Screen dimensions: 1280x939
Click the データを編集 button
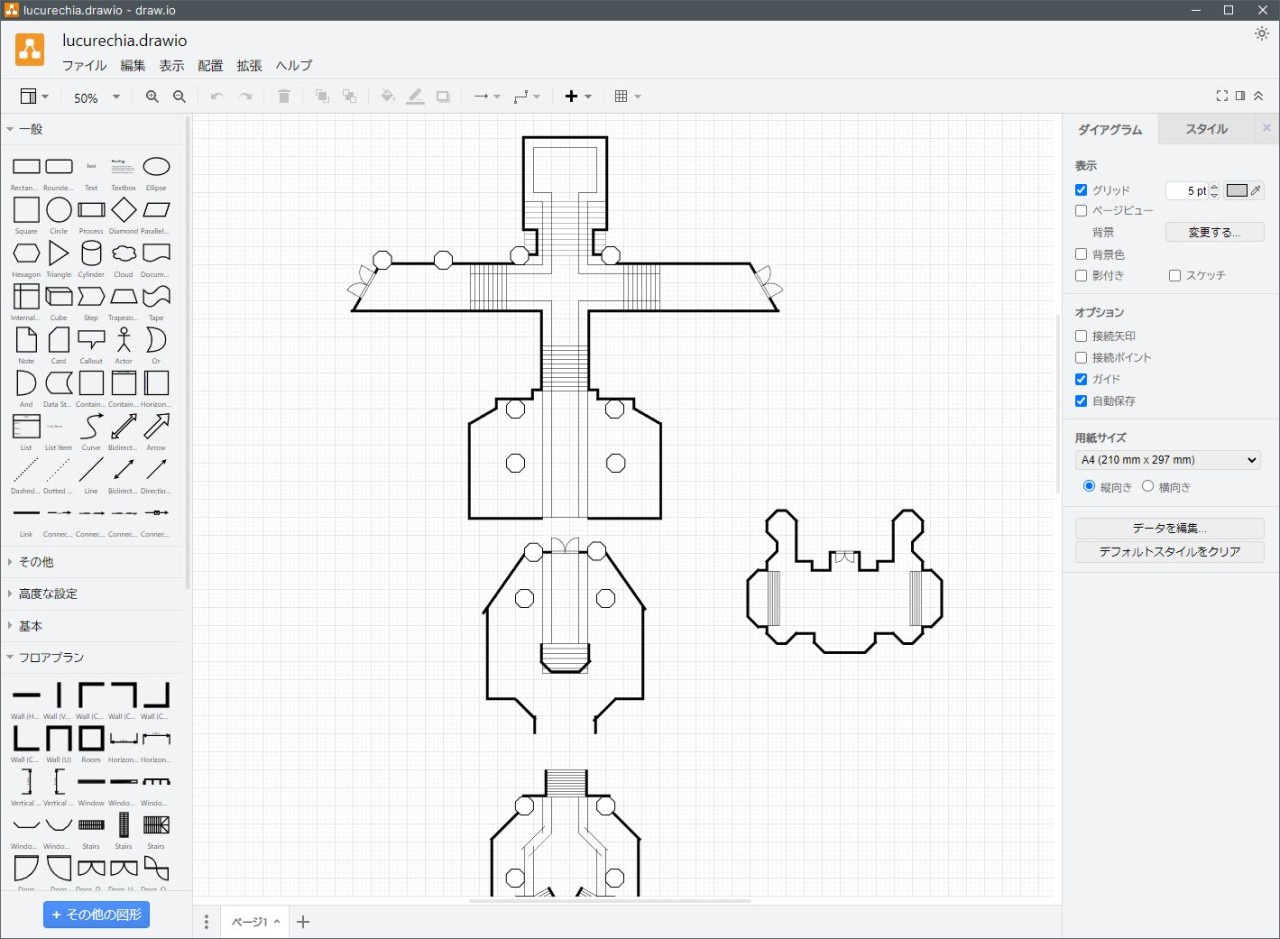tap(1169, 528)
